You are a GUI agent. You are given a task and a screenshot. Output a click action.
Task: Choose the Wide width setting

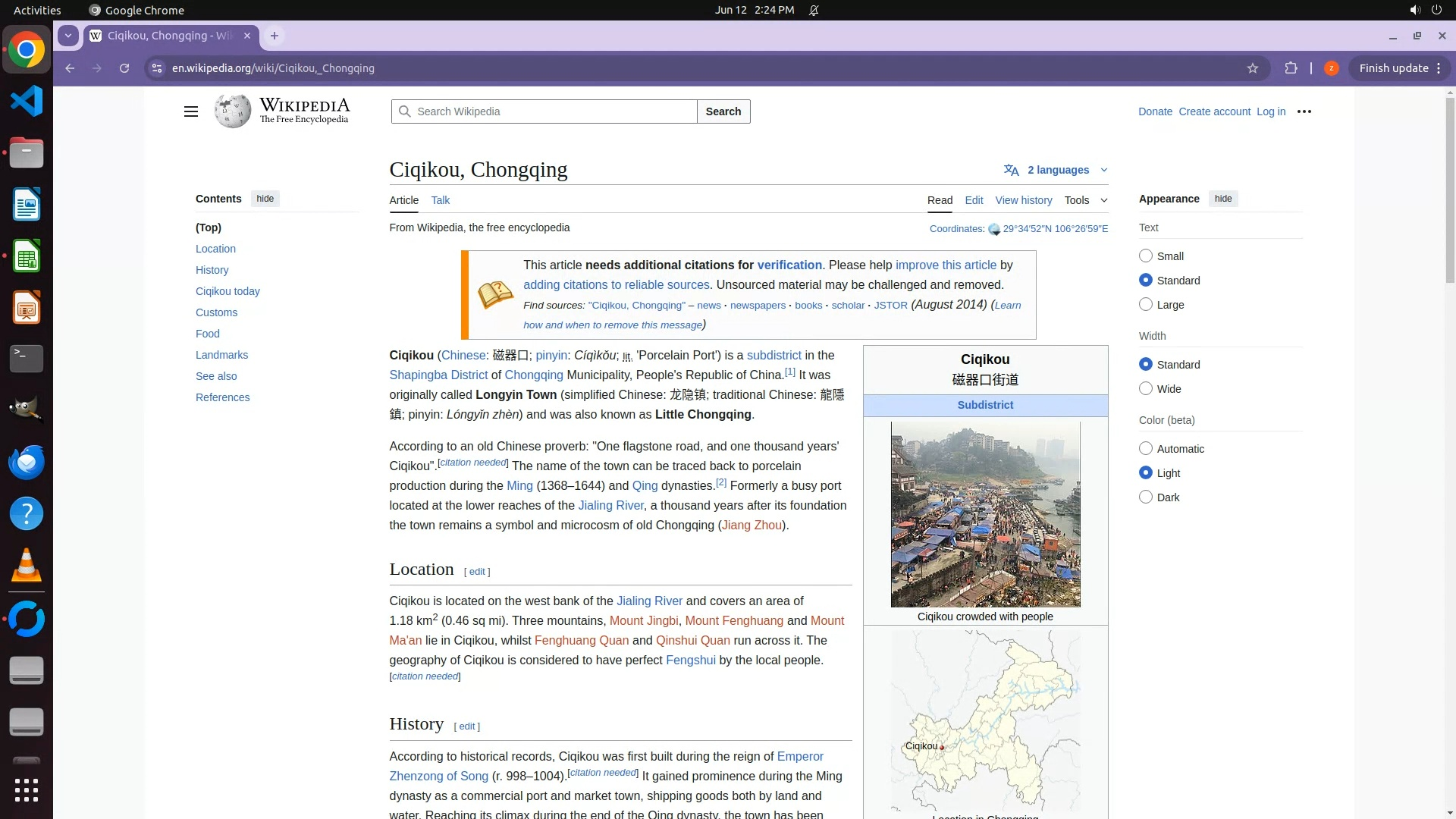tap(1146, 388)
